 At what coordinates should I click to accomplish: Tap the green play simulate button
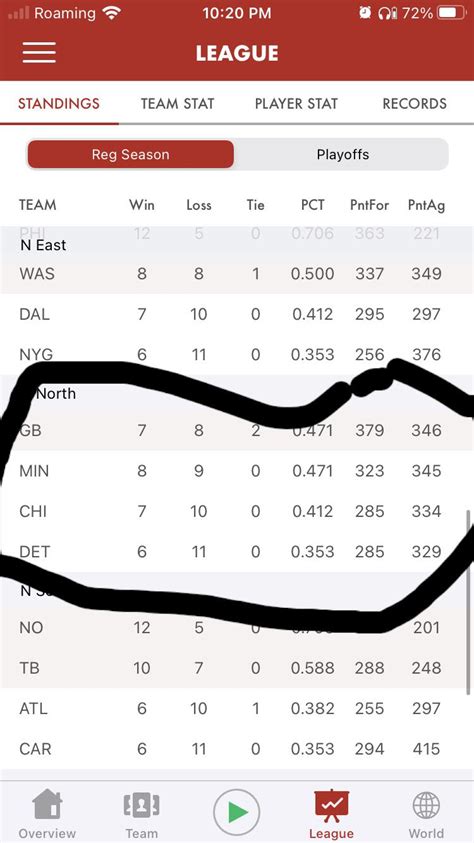click(x=236, y=812)
